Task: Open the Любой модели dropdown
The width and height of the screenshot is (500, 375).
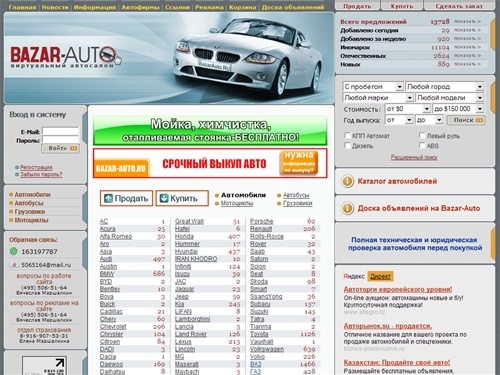Action: coord(449,98)
